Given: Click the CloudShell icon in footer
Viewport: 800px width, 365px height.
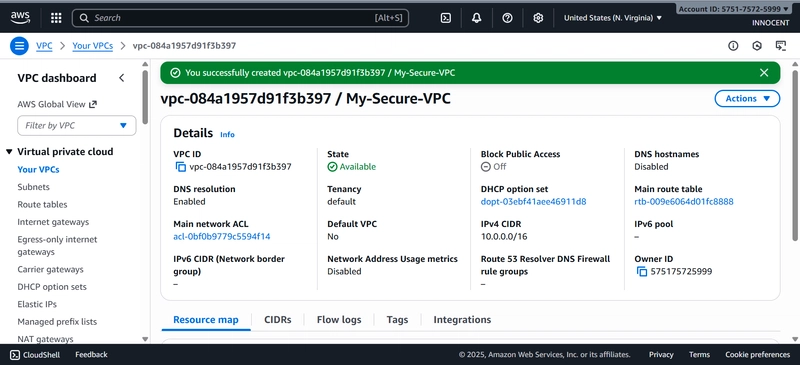Looking at the screenshot, I should coord(15,355).
